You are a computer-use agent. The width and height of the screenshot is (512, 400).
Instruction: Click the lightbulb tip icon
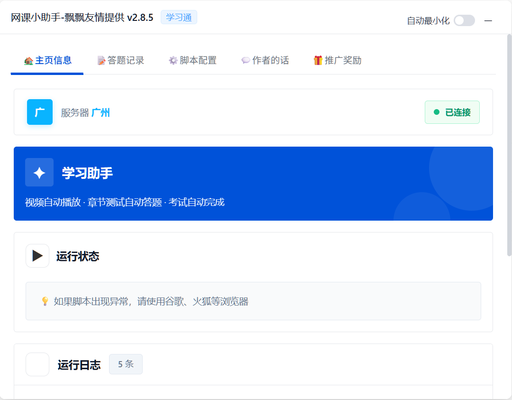coord(45,301)
